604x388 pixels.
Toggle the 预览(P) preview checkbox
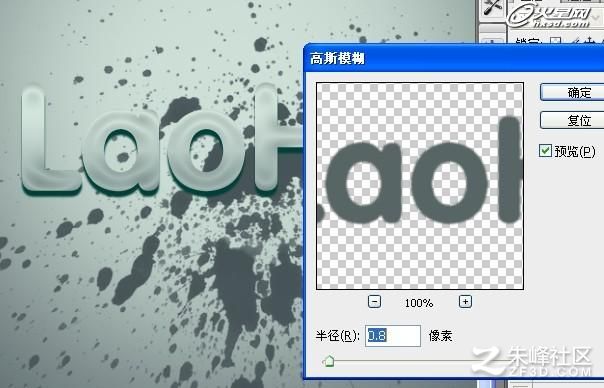coord(545,151)
